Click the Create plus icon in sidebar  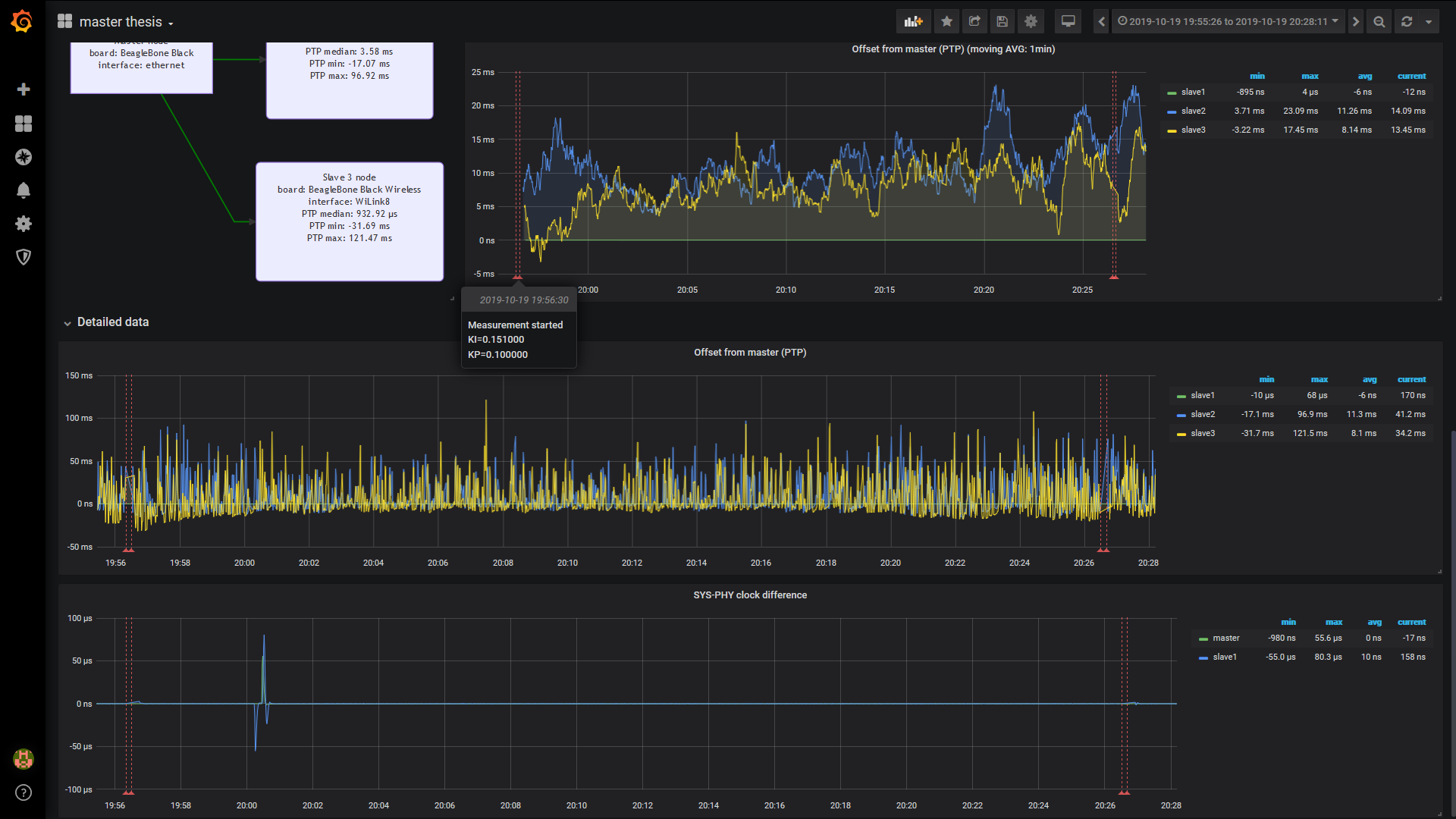click(24, 89)
